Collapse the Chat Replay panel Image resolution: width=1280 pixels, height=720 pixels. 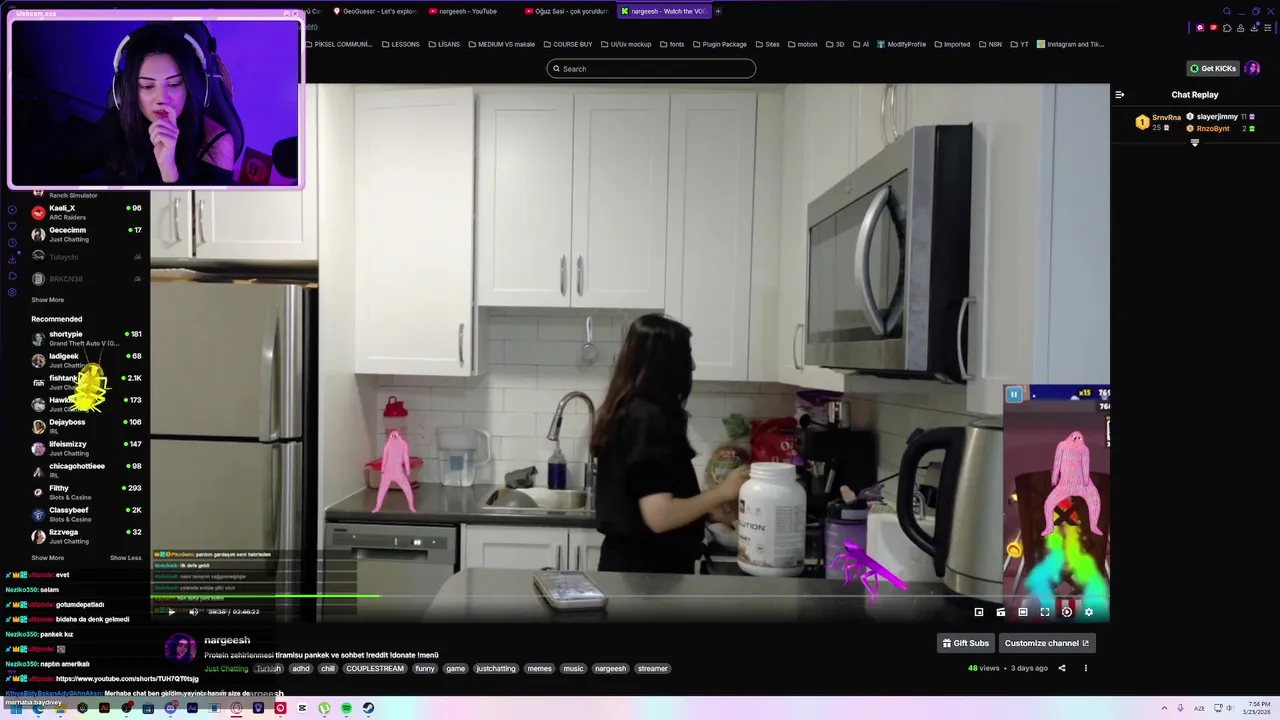click(x=1119, y=95)
